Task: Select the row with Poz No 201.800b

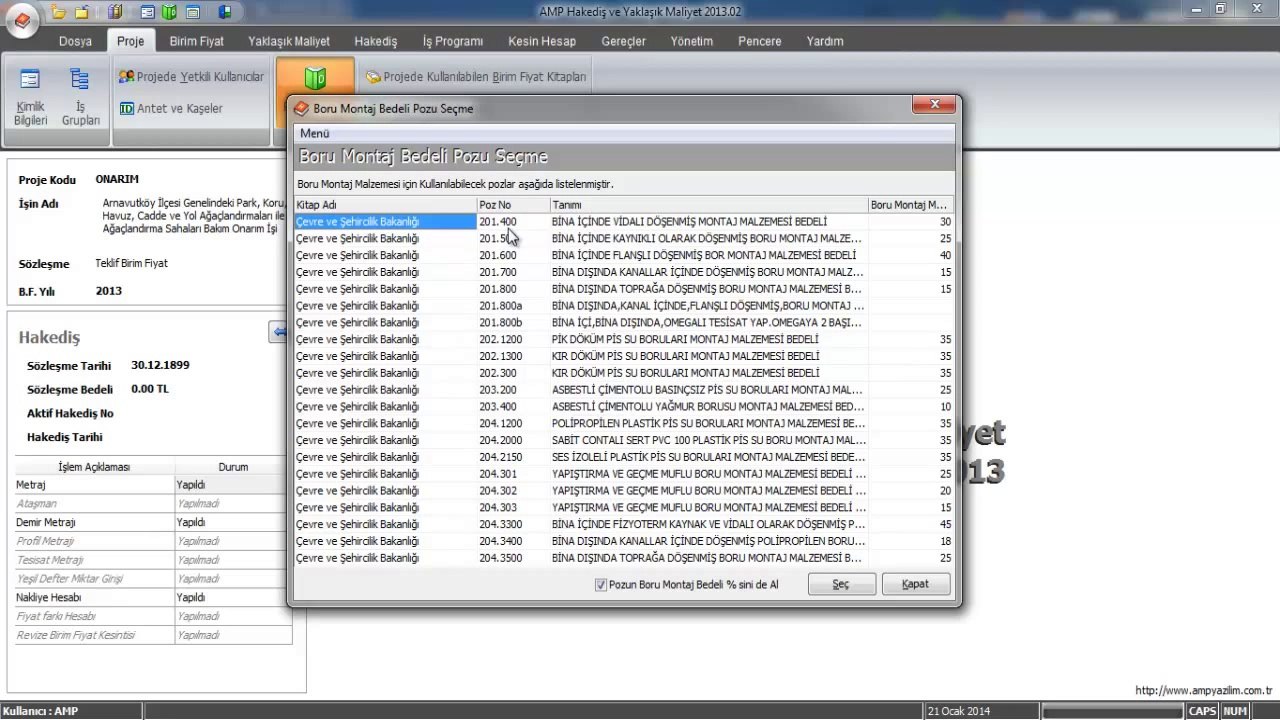Action: [624, 322]
